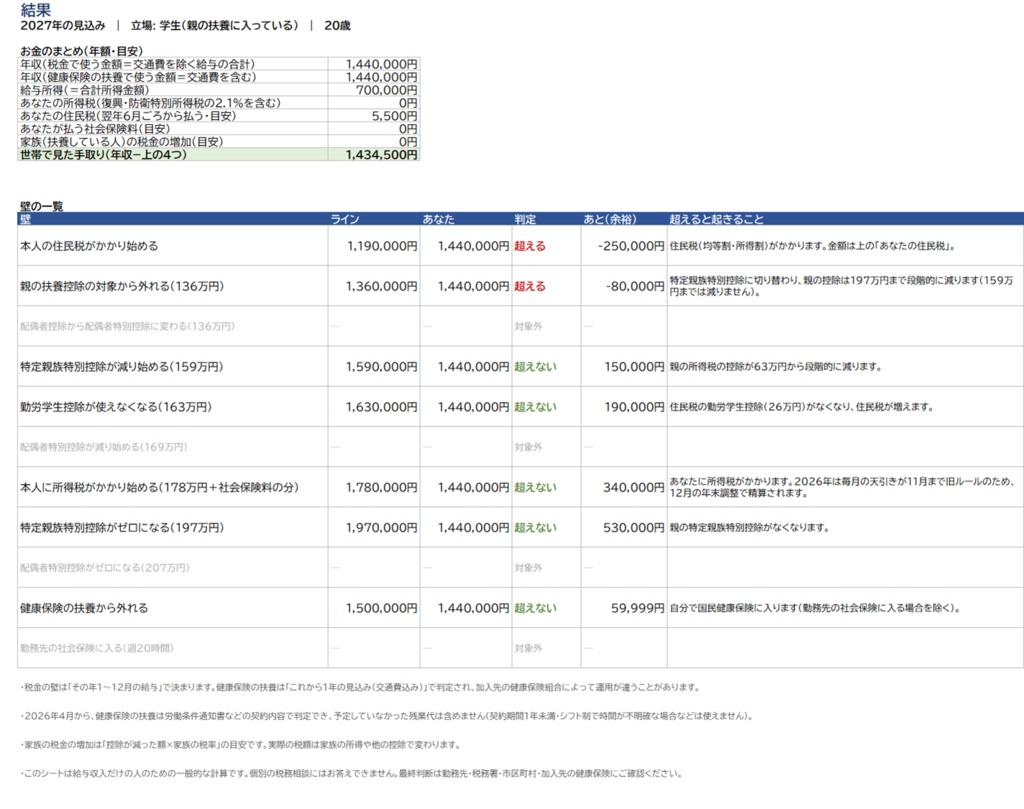Screen dimensions: 1024x809
Task: Select the 年収(健康保険の扶養で使う金額) row label
Action: [x=138, y=77]
